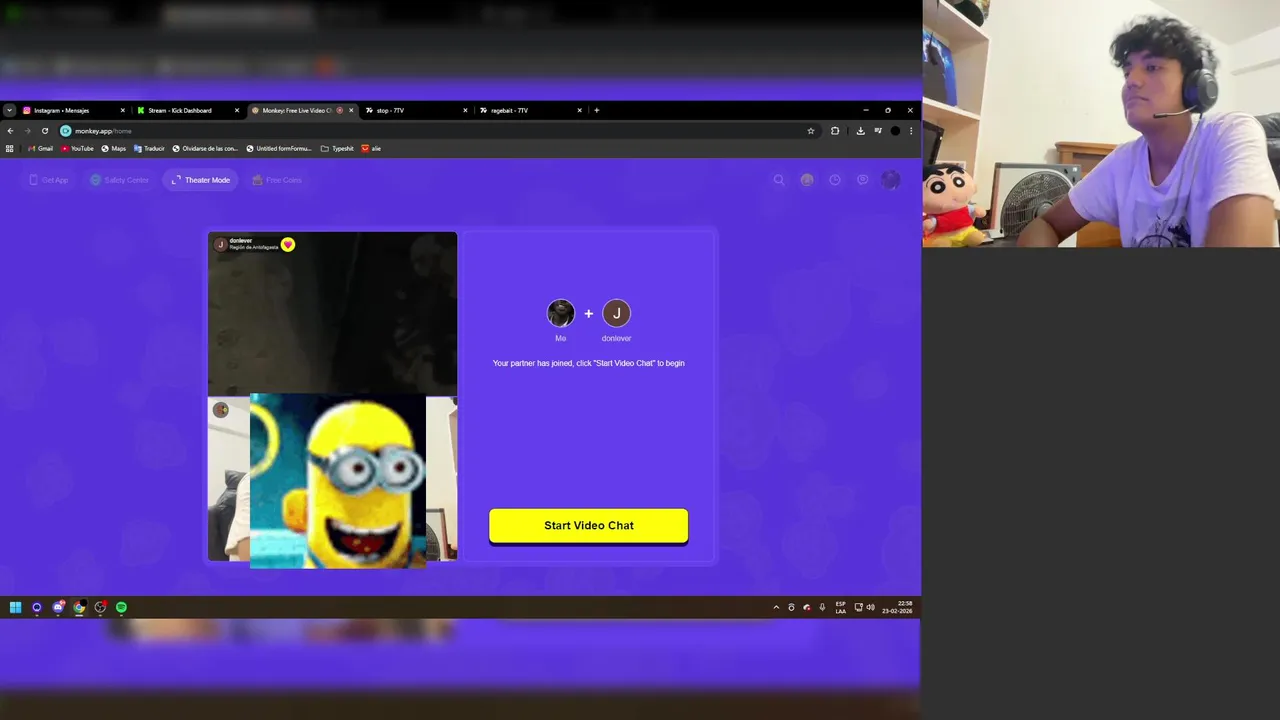Open the alie bookmark
Viewport: 1280px width, 720px height.
pyautogui.click(x=371, y=148)
